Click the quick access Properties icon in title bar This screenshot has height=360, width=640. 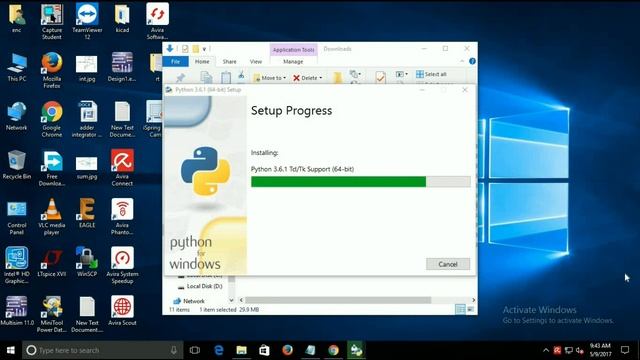pos(185,49)
